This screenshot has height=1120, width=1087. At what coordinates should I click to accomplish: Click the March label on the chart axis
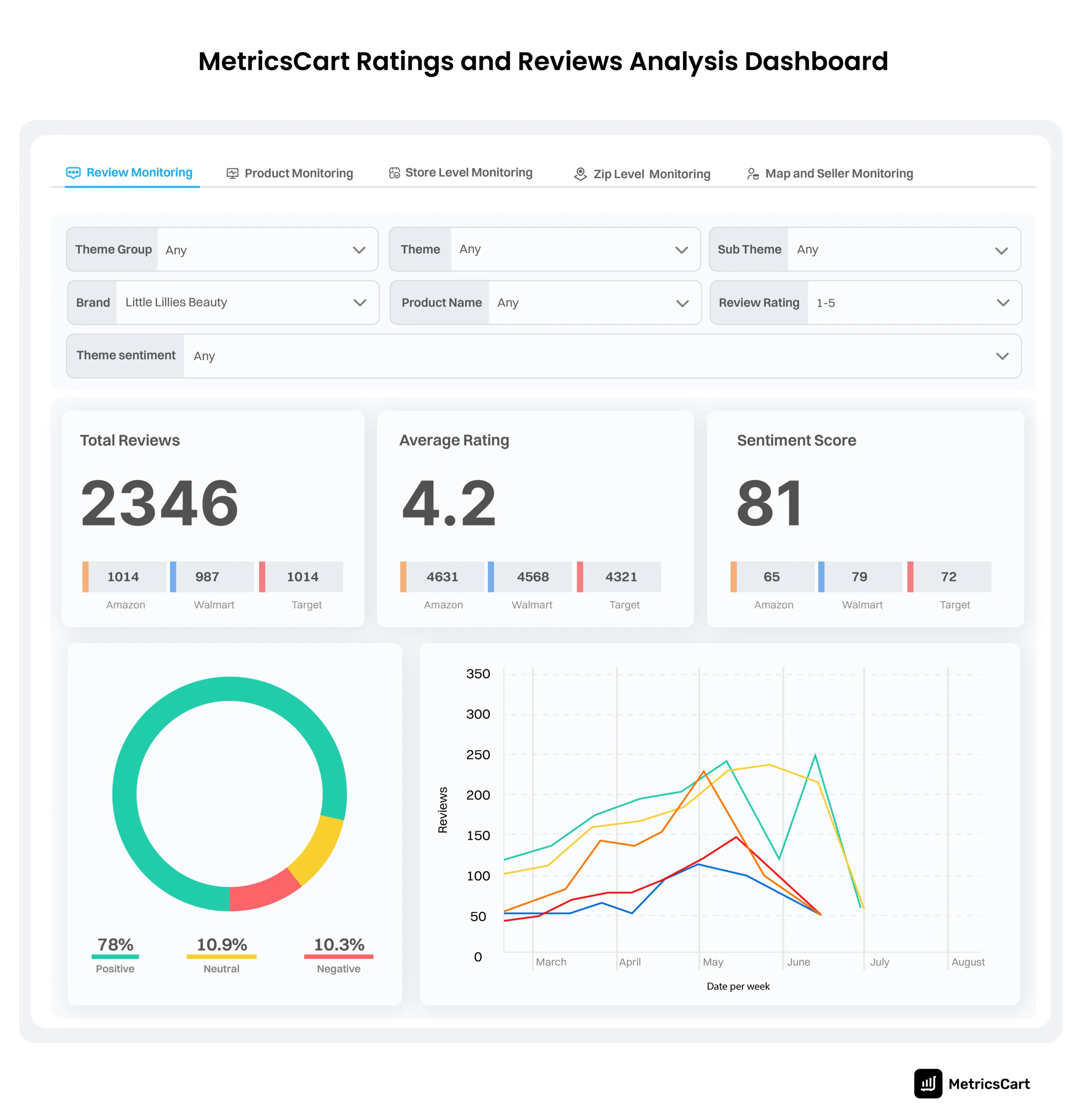point(551,962)
